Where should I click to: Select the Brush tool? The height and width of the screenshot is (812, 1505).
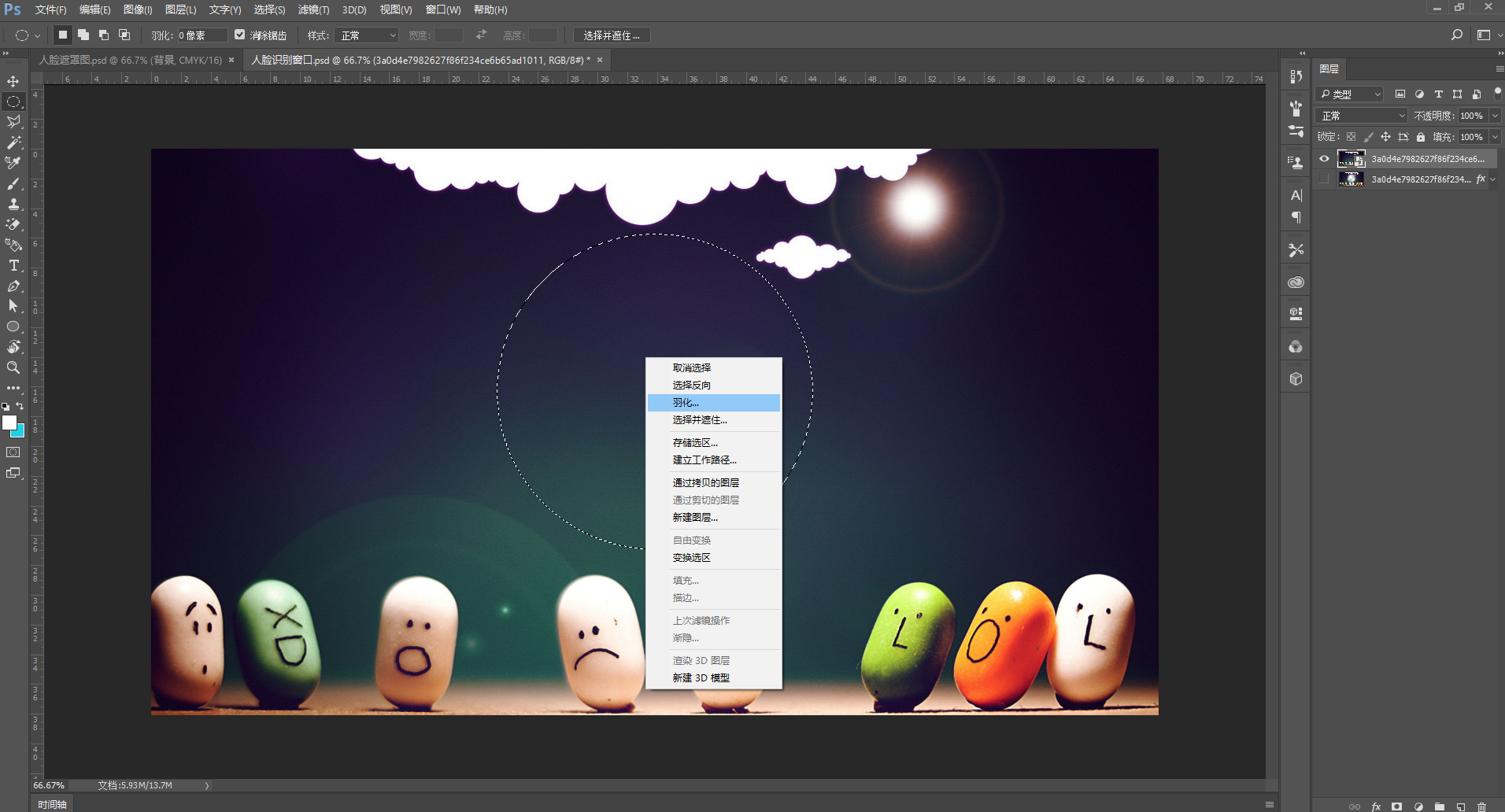point(13,183)
